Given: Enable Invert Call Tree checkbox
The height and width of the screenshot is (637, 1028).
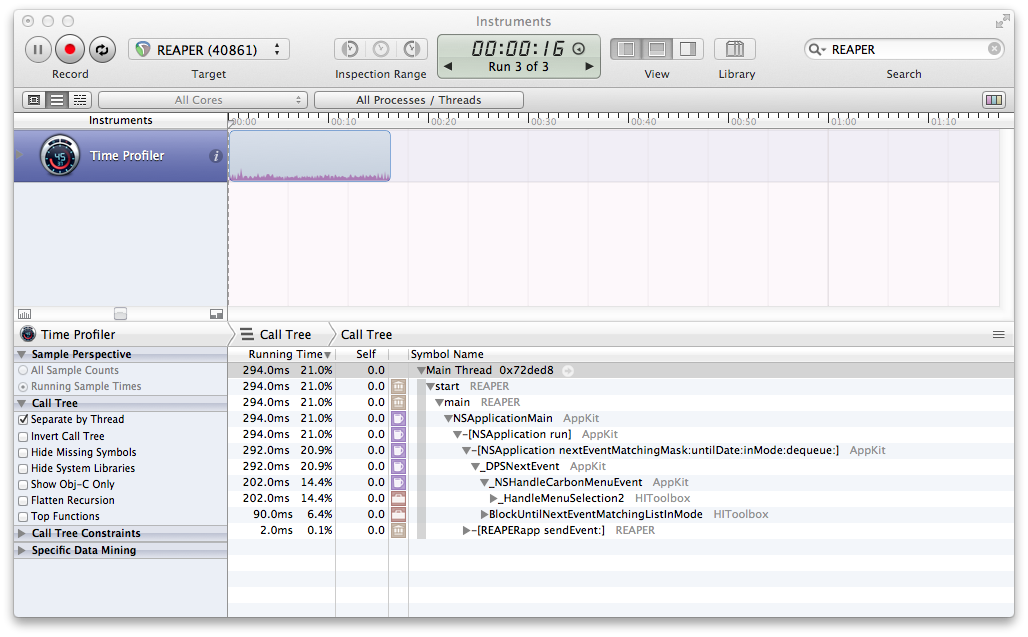Looking at the screenshot, I should pyautogui.click(x=23, y=436).
